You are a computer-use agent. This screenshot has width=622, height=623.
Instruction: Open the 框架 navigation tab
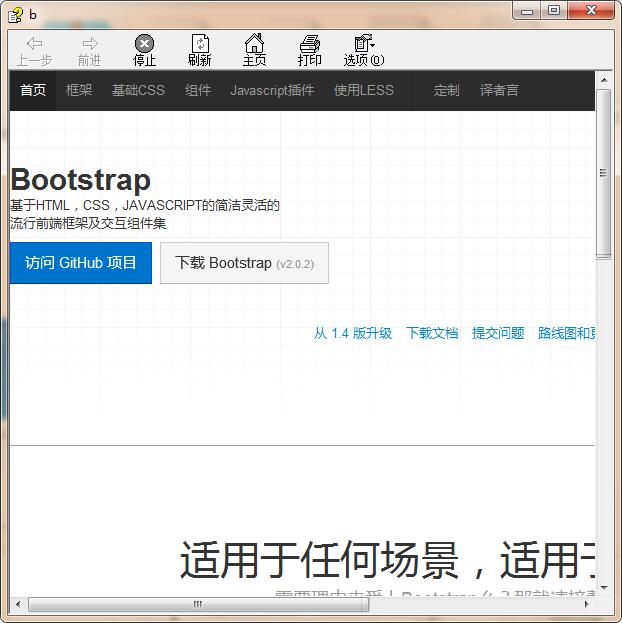point(79,90)
